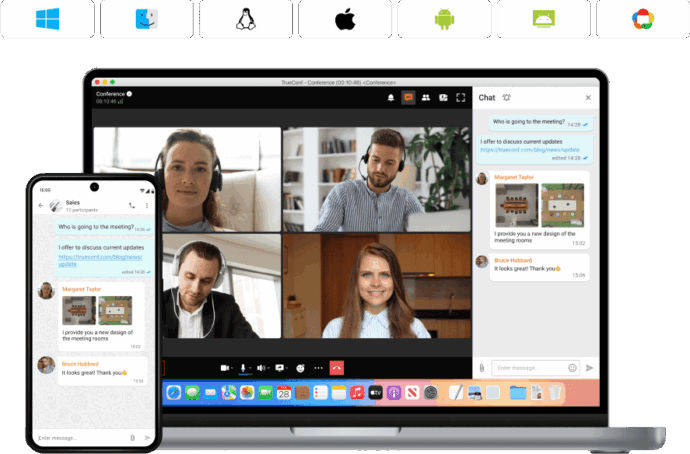Open Podcasts from the dock
The image size is (690, 454).
pos(394,392)
